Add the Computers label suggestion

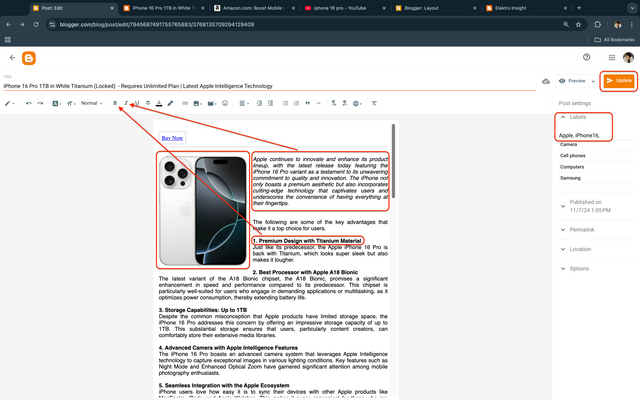tap(572, 167)
